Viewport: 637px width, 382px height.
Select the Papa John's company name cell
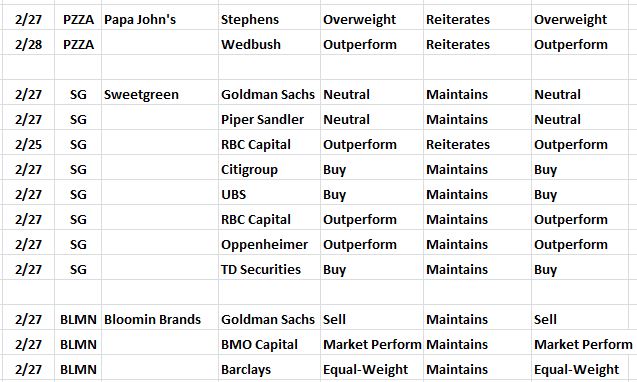160,20
